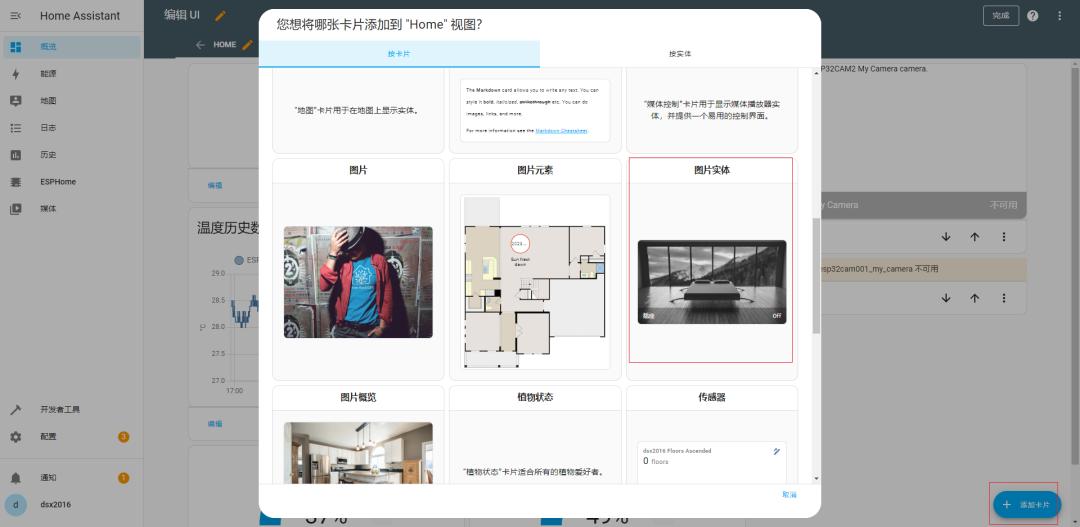Open the History chart icon
The width and height of the screenshot is (1080, 527).
pyautogui.click(x=16, y=155)
